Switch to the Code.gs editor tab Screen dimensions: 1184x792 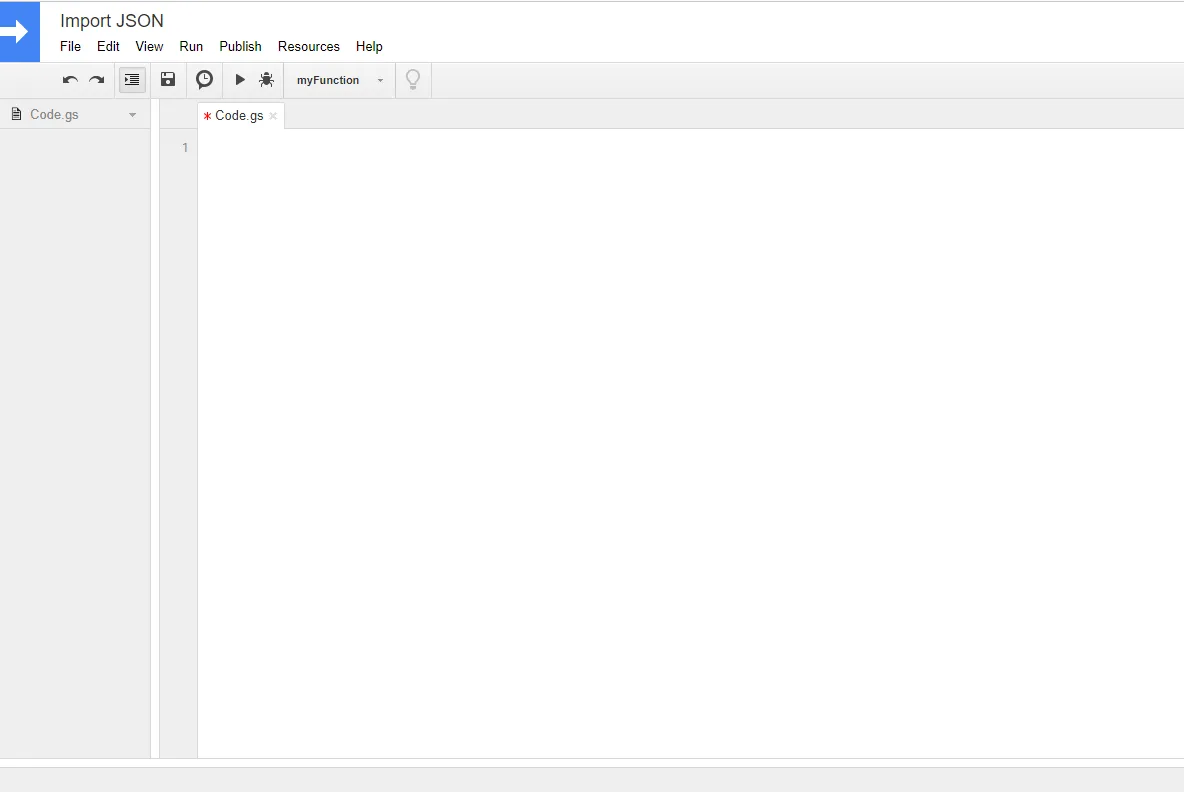(239, 116)
